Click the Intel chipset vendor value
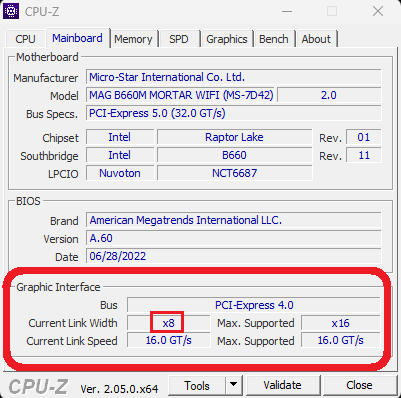The width and height of the screenshot is (401, 398). pos(120,137)
